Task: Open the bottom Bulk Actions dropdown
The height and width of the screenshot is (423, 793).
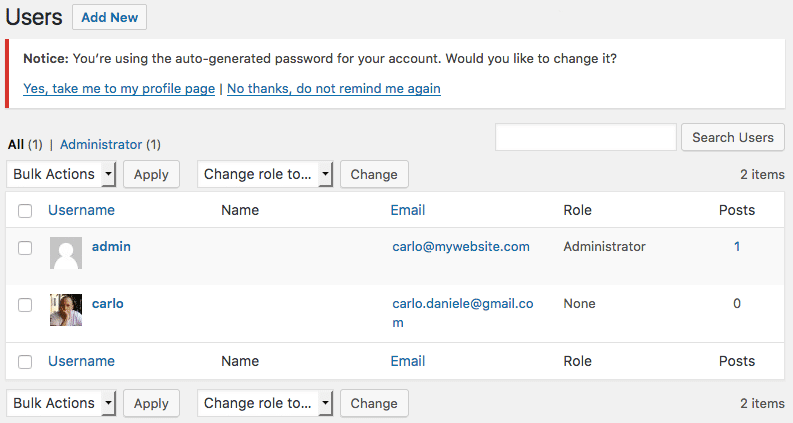Action: 62,403
